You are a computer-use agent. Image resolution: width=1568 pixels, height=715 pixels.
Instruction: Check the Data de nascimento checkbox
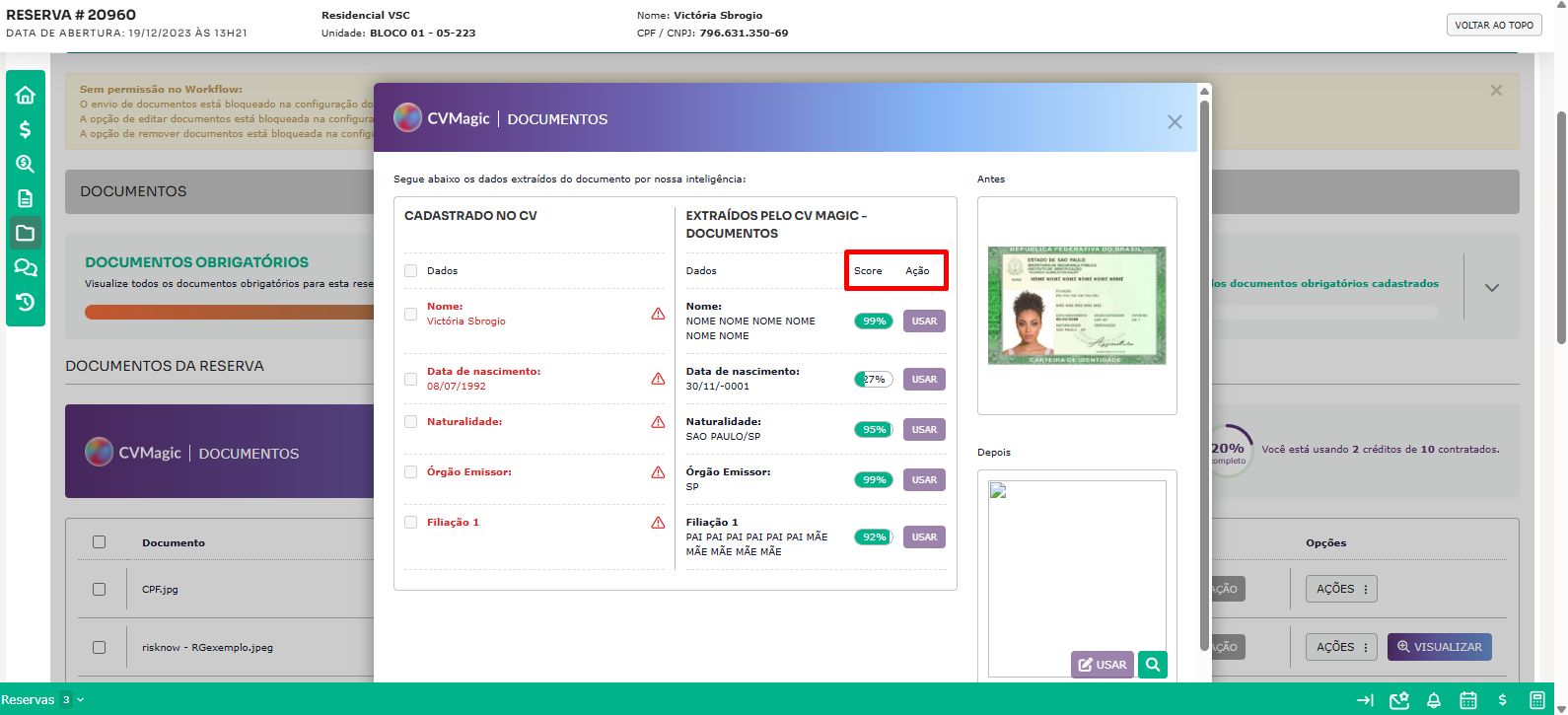pos(410,379)
